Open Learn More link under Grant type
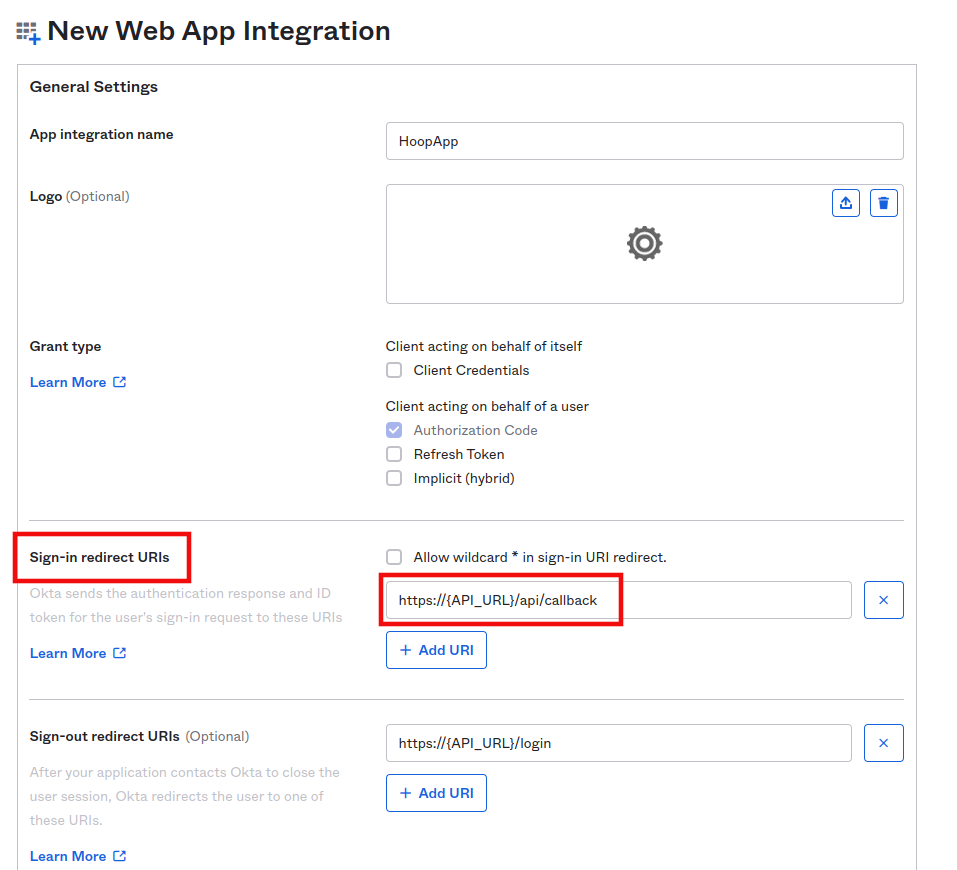 (68, 382)
